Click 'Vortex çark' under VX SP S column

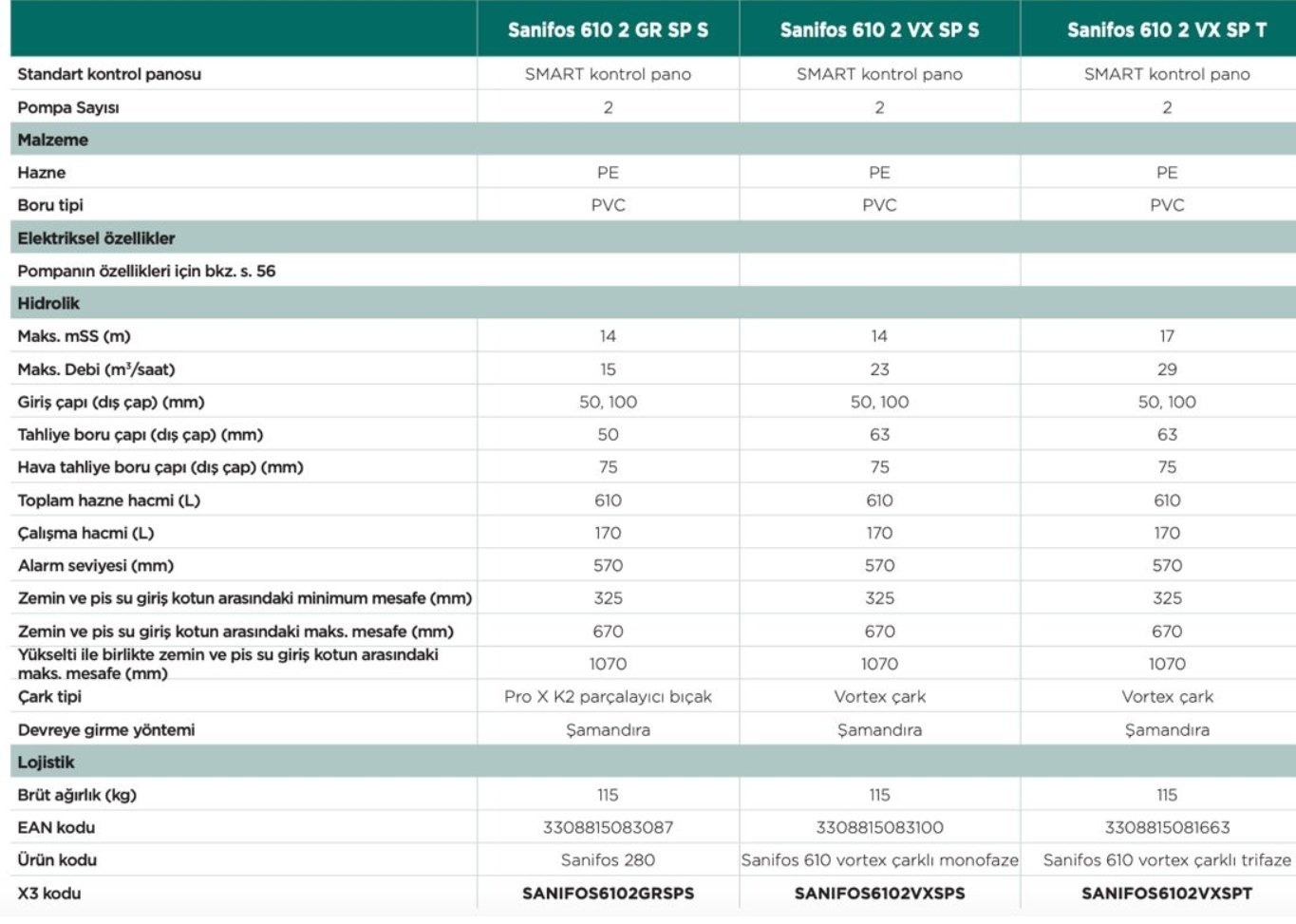click(x=879, y=697)
